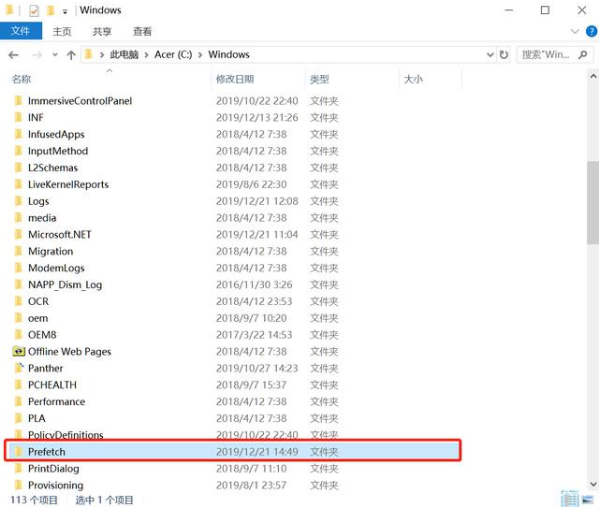
Task: Switch to large thumbnails view icon
Action: click(588, 499)
